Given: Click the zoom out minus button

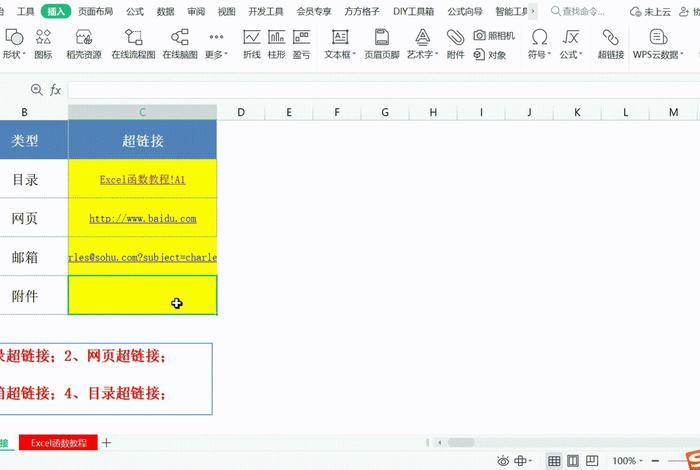Looking at the screenshot, I should (x=655, y=461).
